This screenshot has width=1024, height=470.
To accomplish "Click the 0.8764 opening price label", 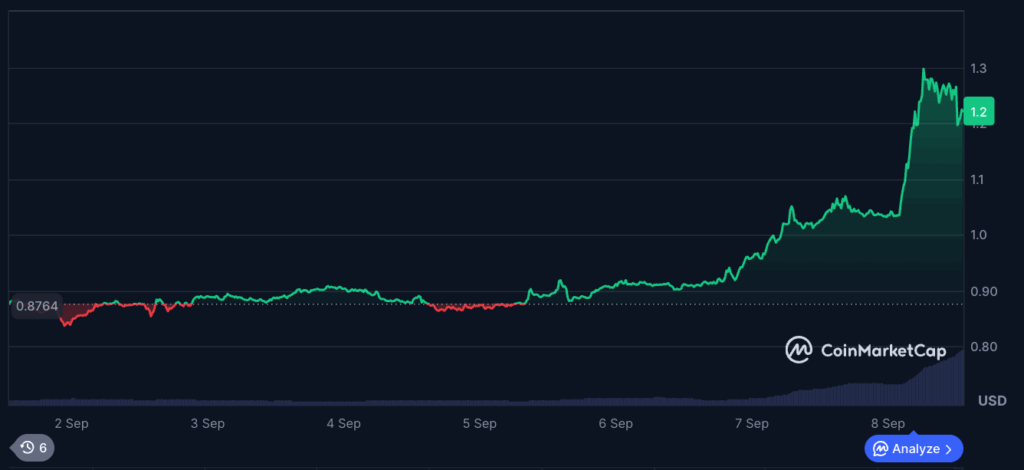I will tap(37, 306).
